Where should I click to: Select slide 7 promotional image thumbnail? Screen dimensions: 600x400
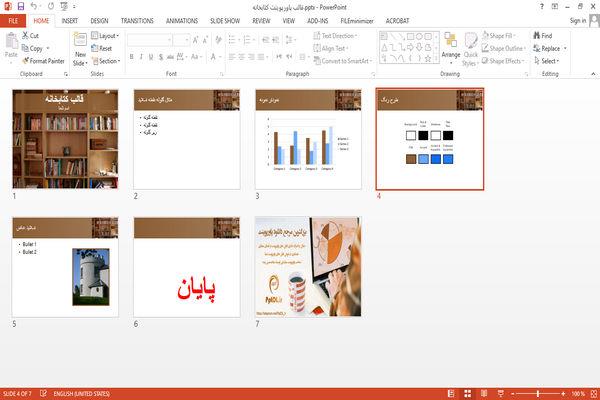pyautogui.click(x=308, y=267)
